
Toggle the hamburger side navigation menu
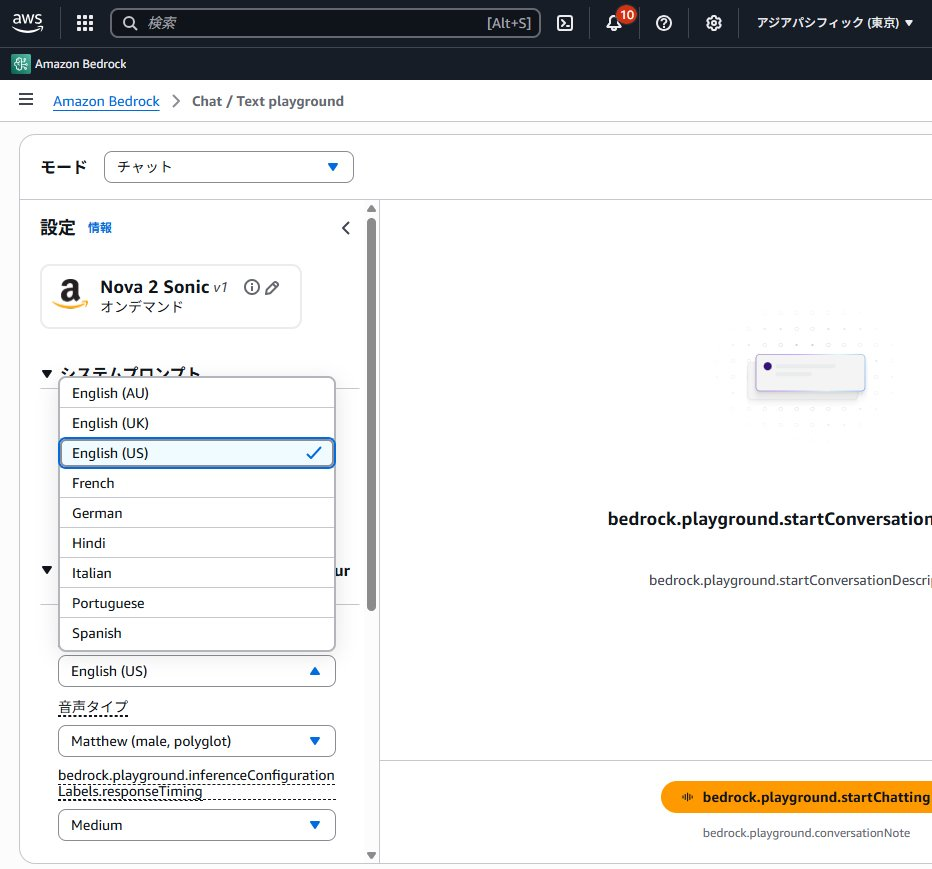26,99
